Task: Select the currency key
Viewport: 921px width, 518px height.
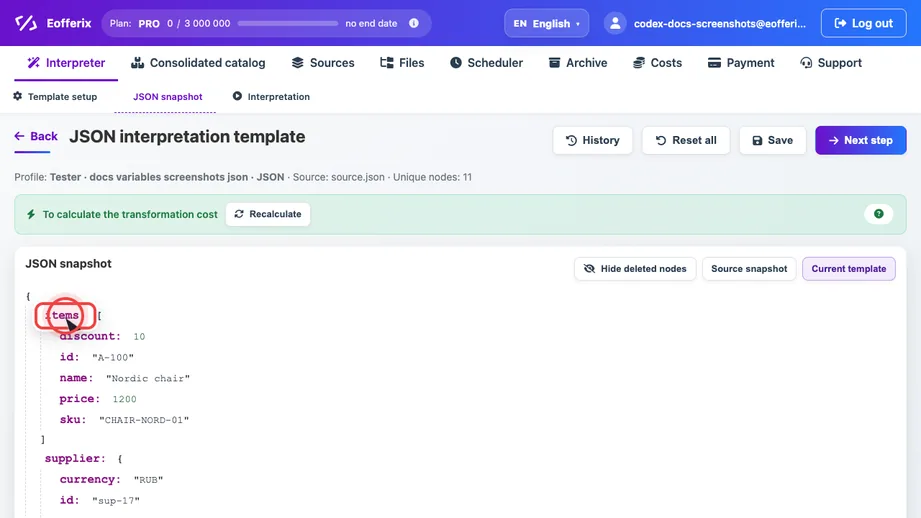Action: coord(89,479)
